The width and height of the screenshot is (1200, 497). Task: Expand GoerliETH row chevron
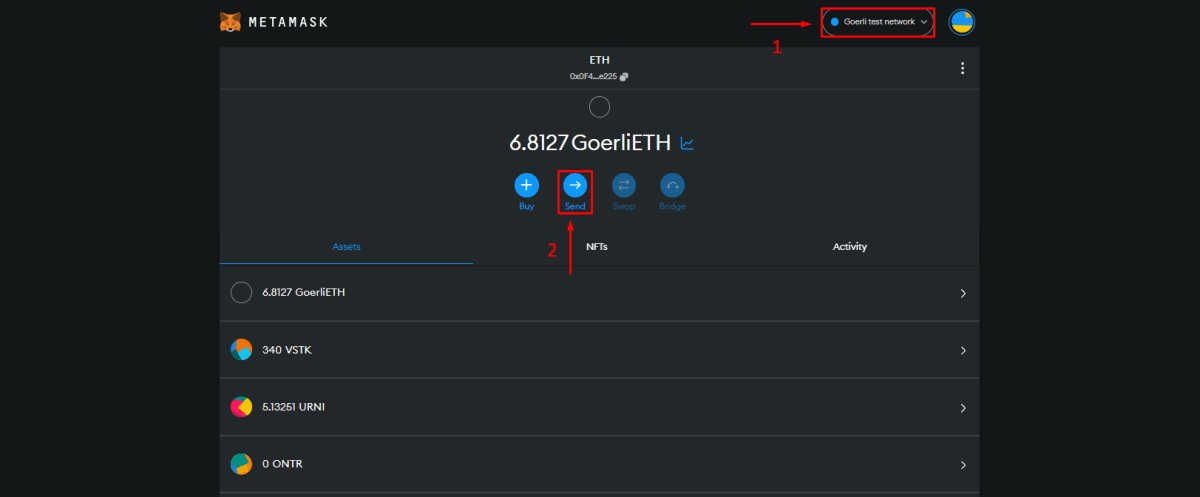pos(963,293)
